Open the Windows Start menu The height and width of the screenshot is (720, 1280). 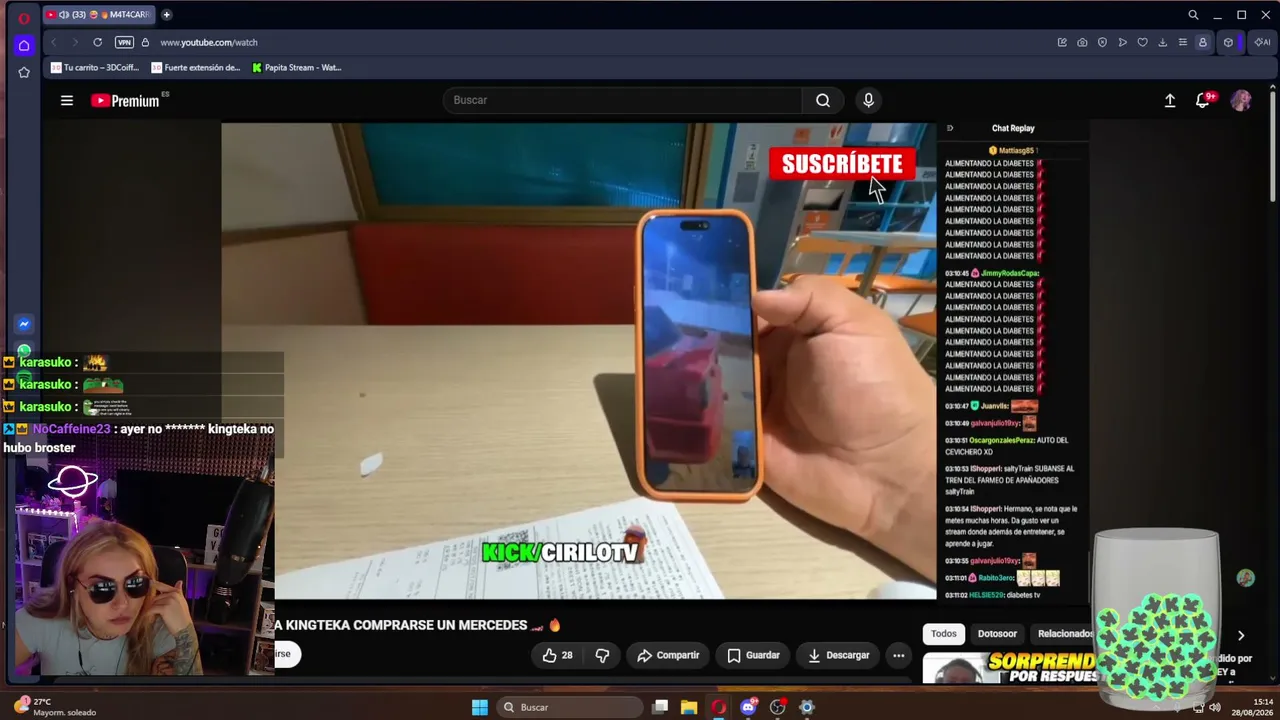coord(480,707)
